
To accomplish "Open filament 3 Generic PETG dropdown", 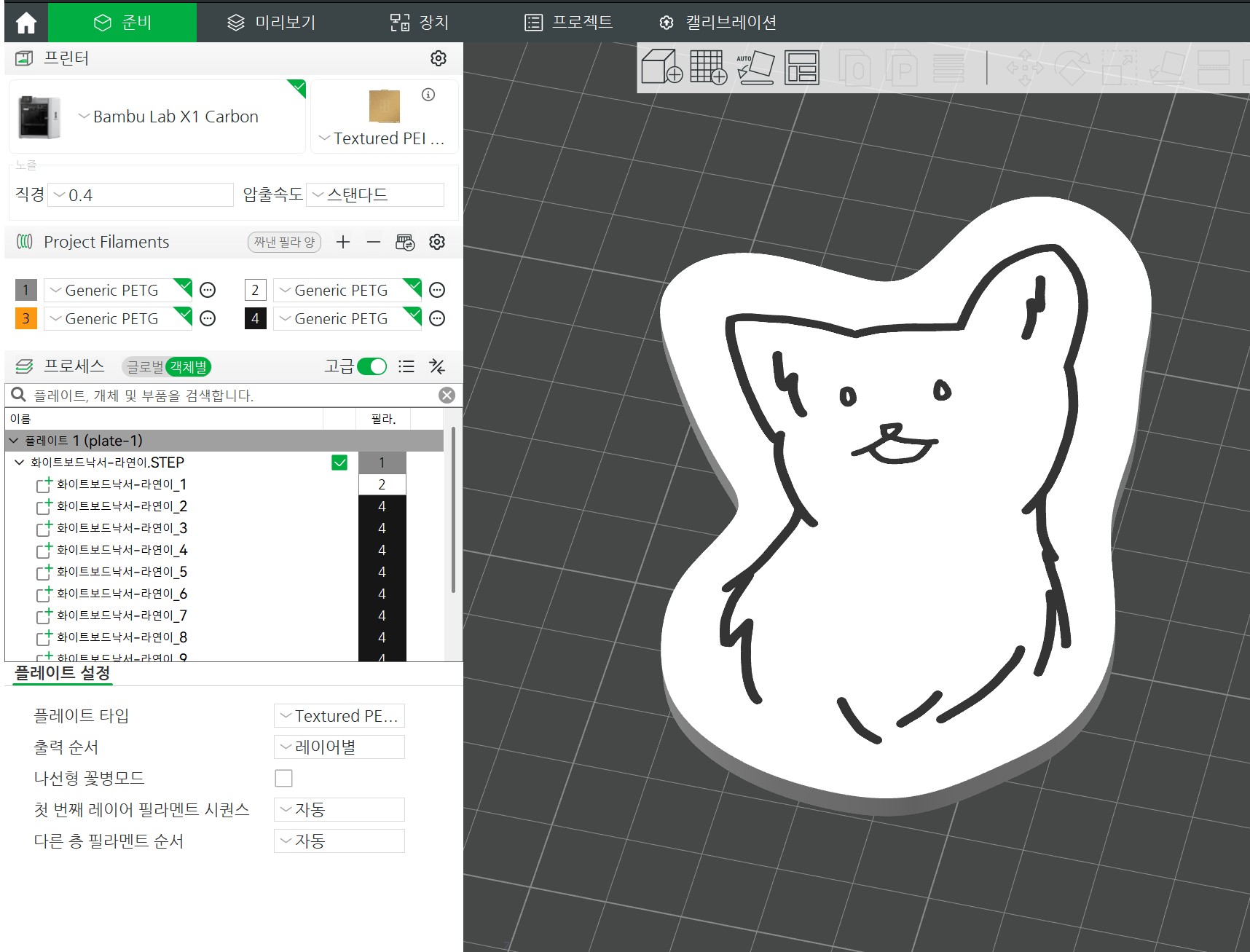I will click(118, 318).
